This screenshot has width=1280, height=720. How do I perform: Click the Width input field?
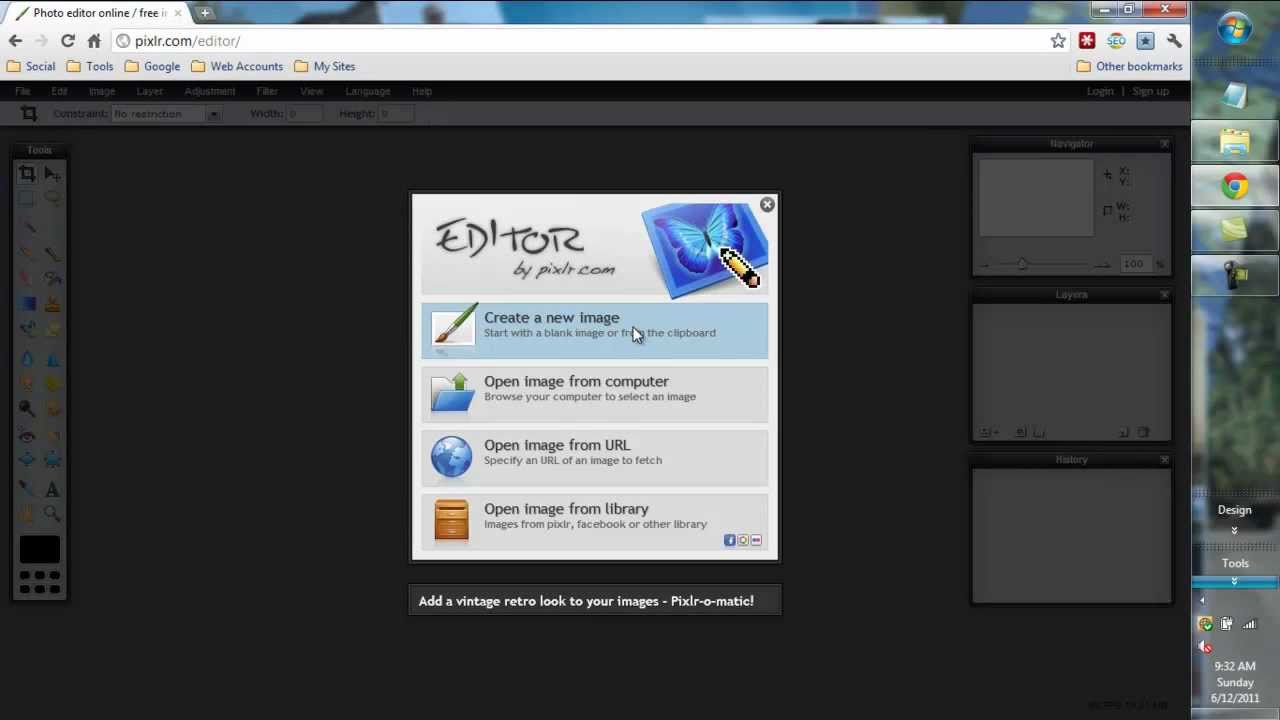[305, 114]
